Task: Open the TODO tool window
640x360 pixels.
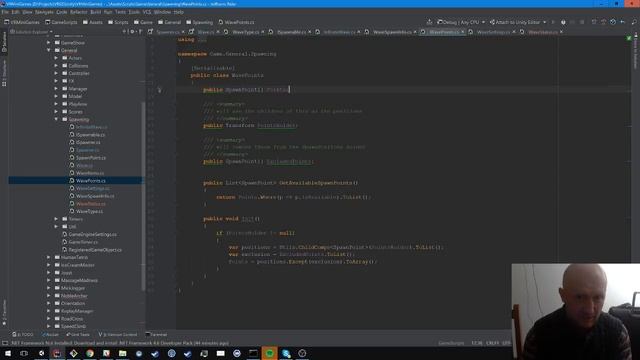Action: tap(23, 334)
